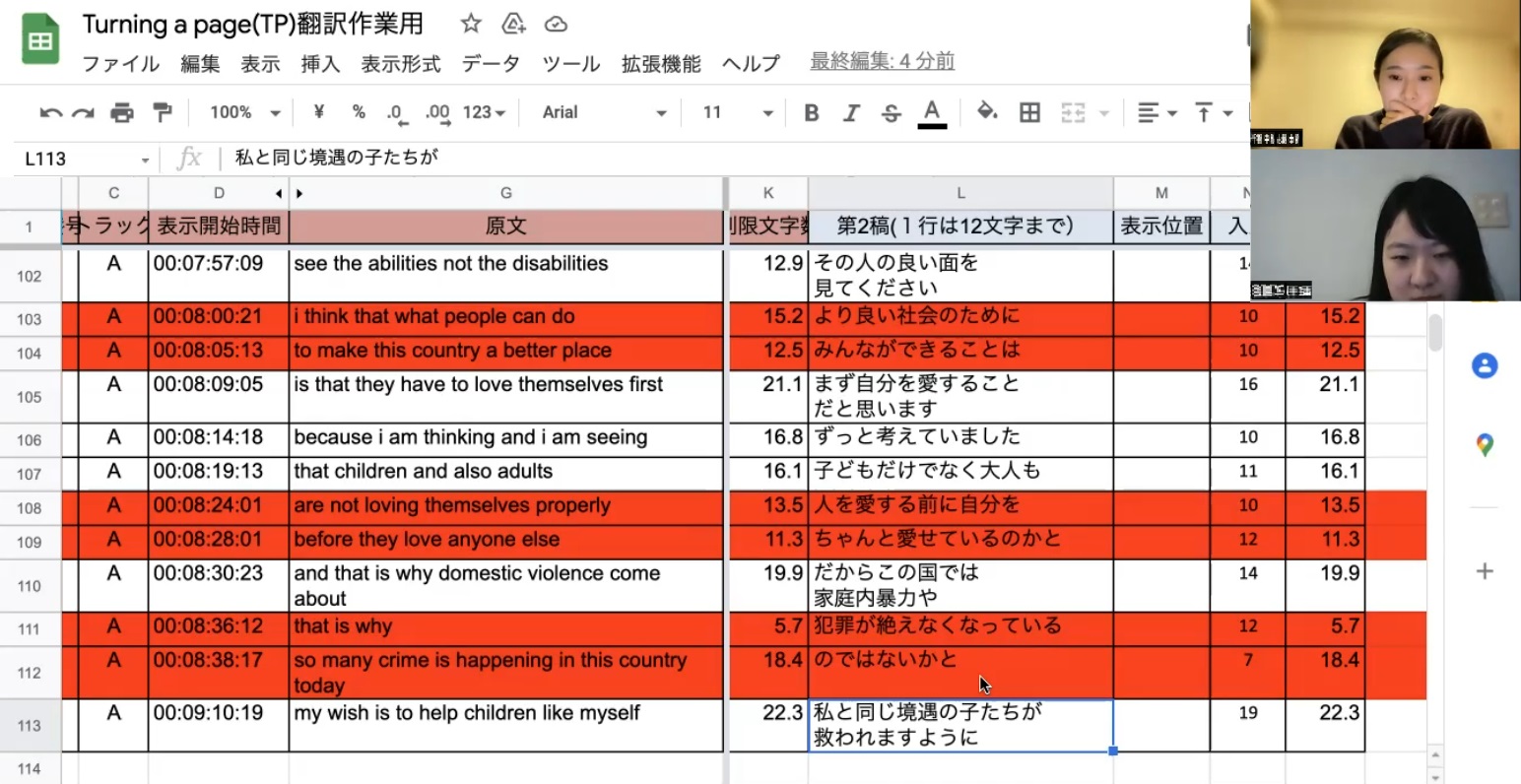The width and height of the screenshot is (1521, 784).
Task: Format as currency with yen icon
Action: tap(318, 112)
